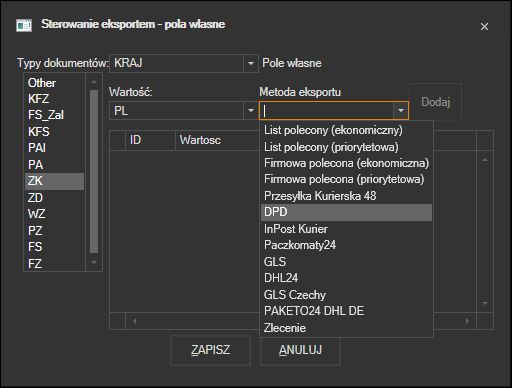Select FS_Zal document type
This screenshot has width=512, height=388.
[54, 115]
